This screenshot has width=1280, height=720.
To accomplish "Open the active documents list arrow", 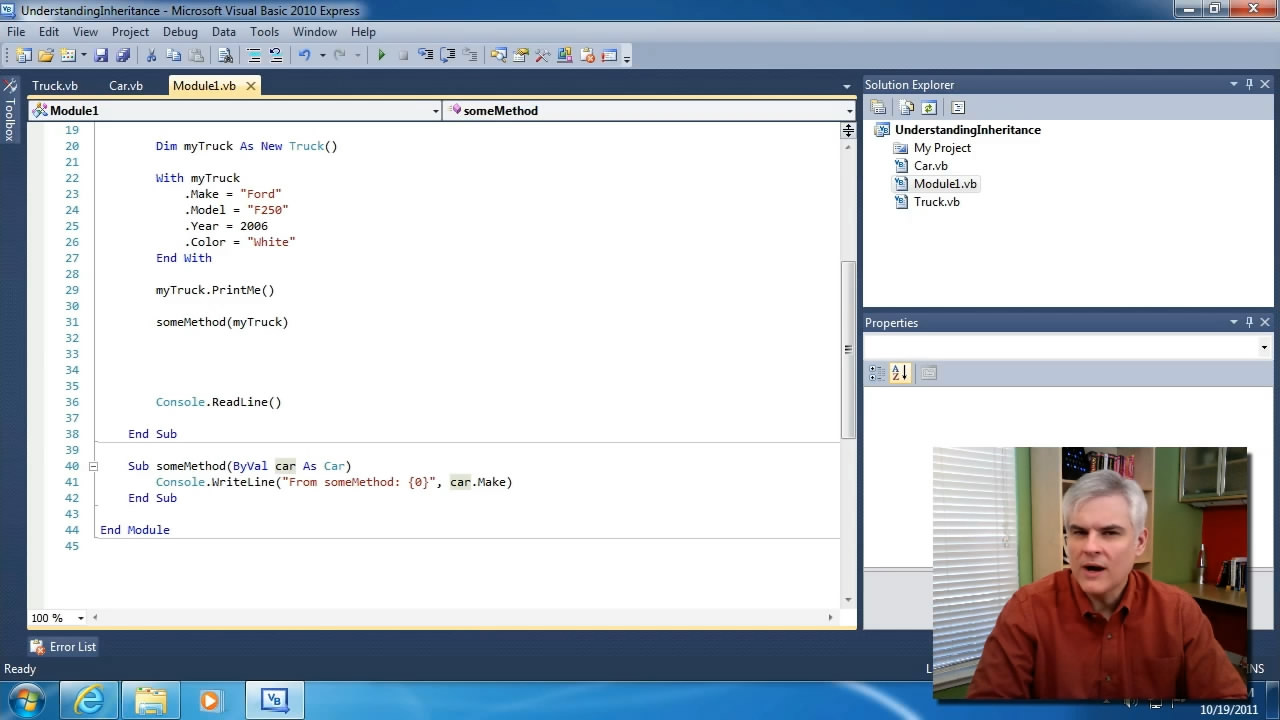I will [x=846, y=87].
